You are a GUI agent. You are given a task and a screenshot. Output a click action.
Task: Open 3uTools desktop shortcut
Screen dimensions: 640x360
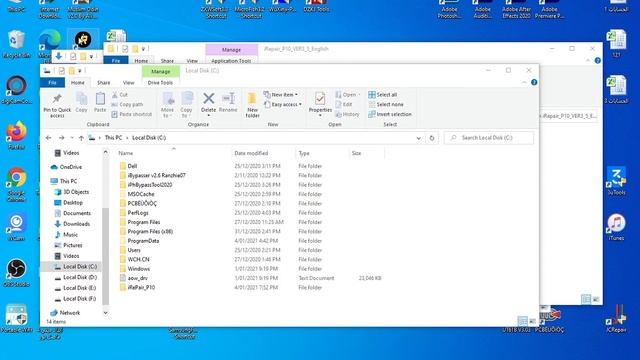pyautogui.click(x=616, y=181)
